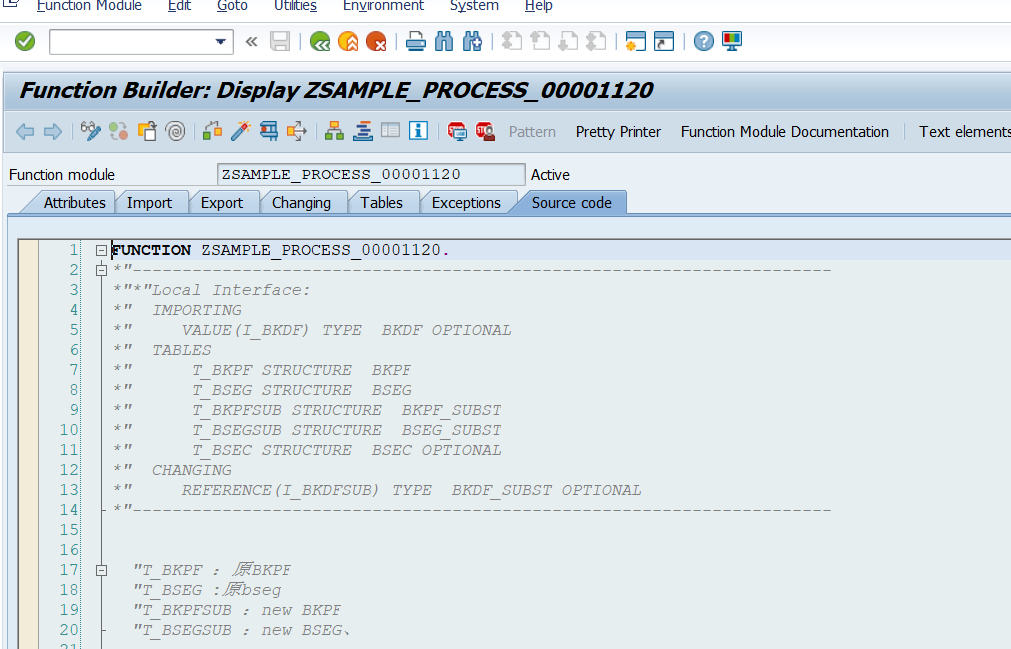This screenshot has width=1011, height=649.
Task: Click the 'Active' status text
Action: [550, 175]
